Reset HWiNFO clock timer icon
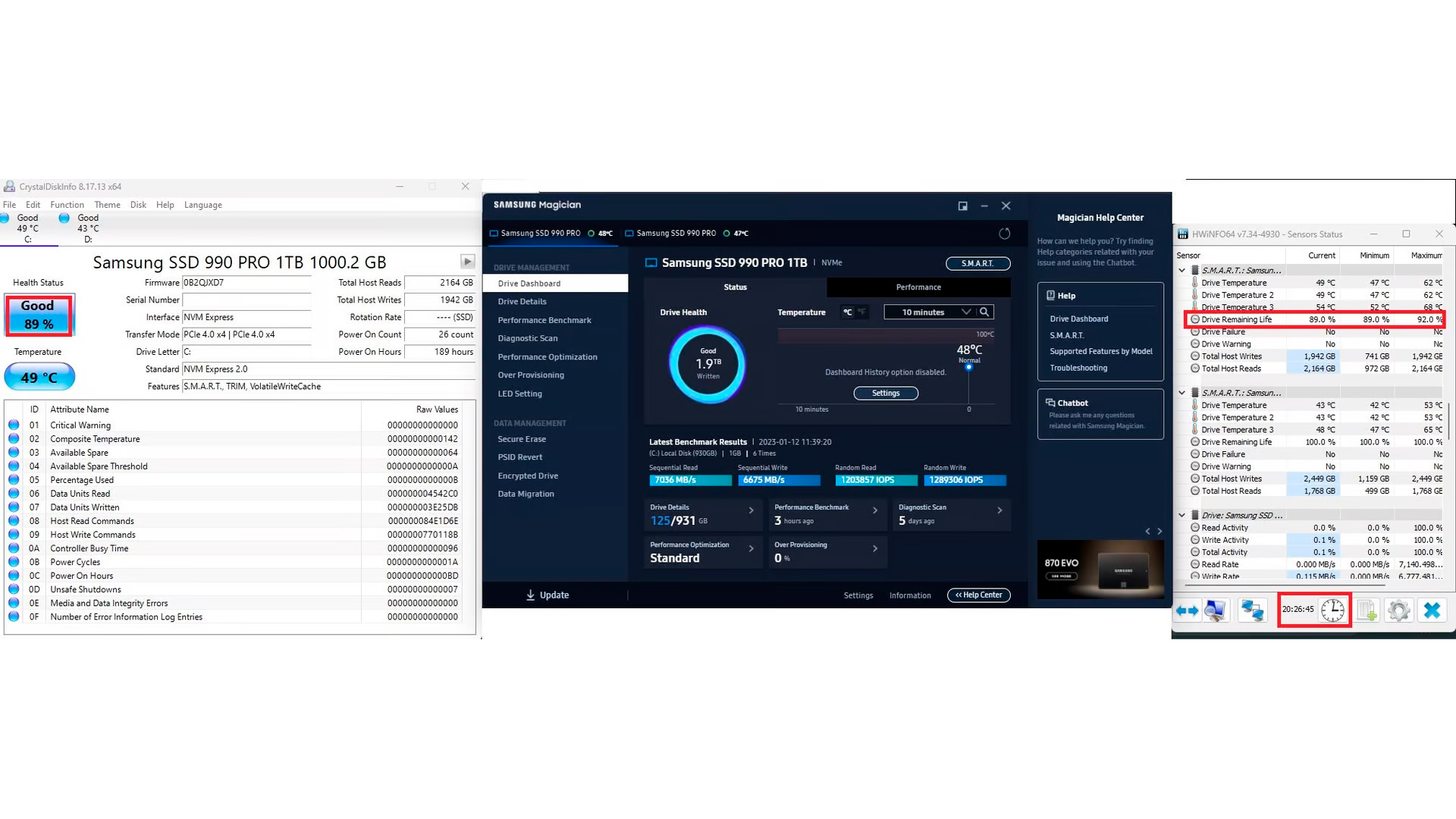Viewport: 1456px width, 819px height. [1332, 610]
